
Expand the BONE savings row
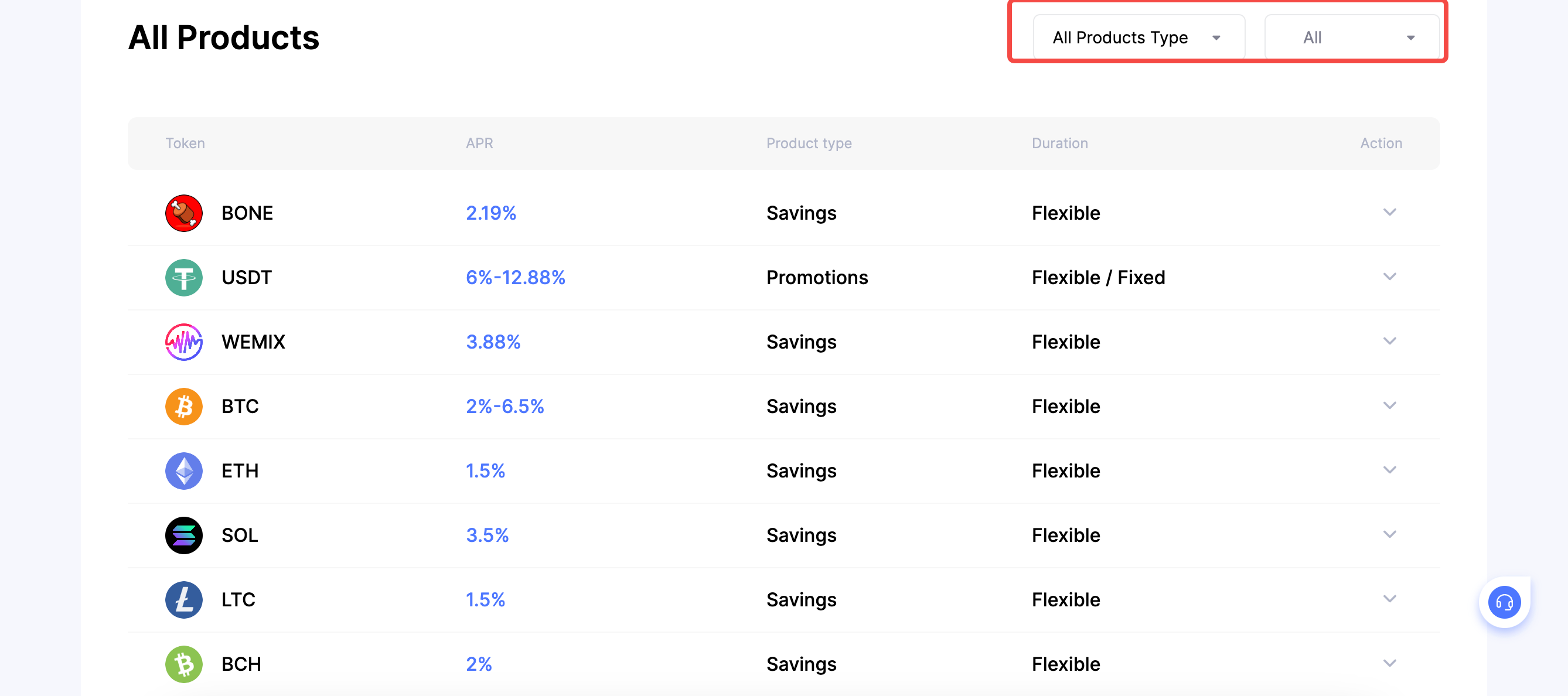tap(1390, 212)
